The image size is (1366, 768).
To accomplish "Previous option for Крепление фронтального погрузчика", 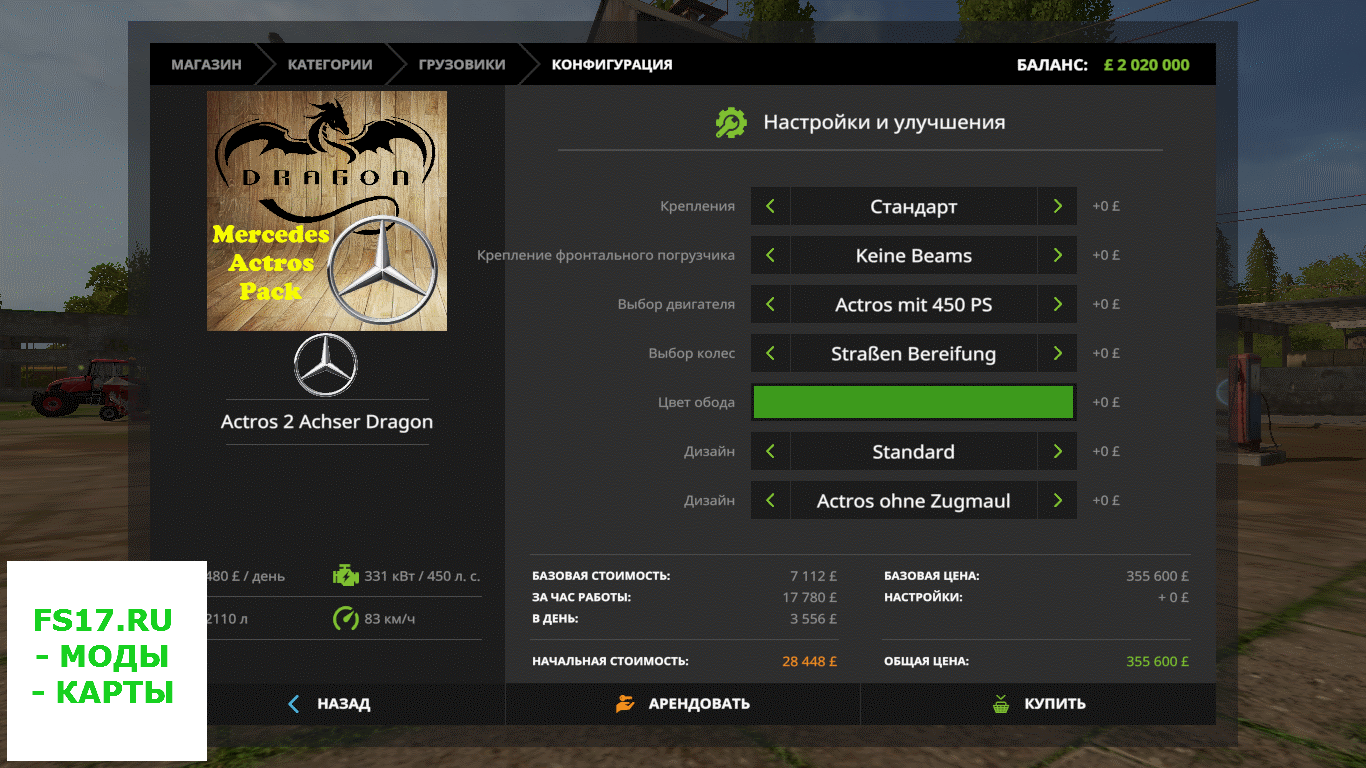I will 770,255.
